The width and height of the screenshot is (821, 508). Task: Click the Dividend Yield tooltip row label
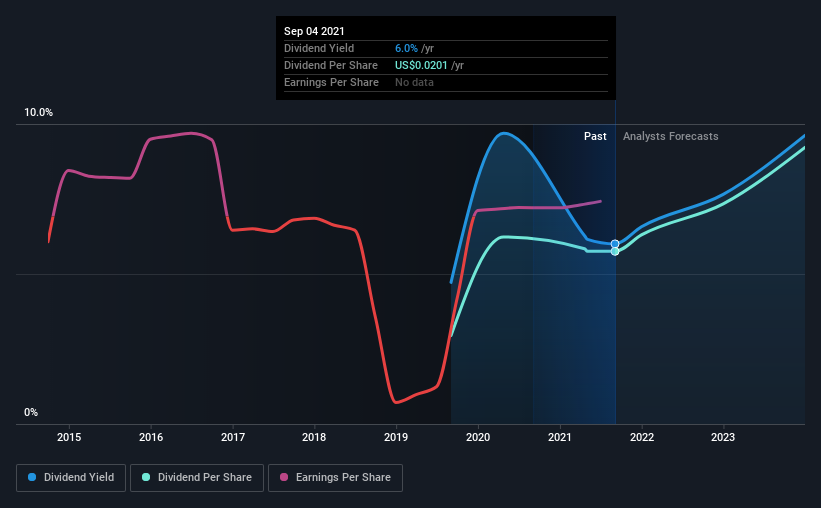pyautogui.click(x=319, y=48)
